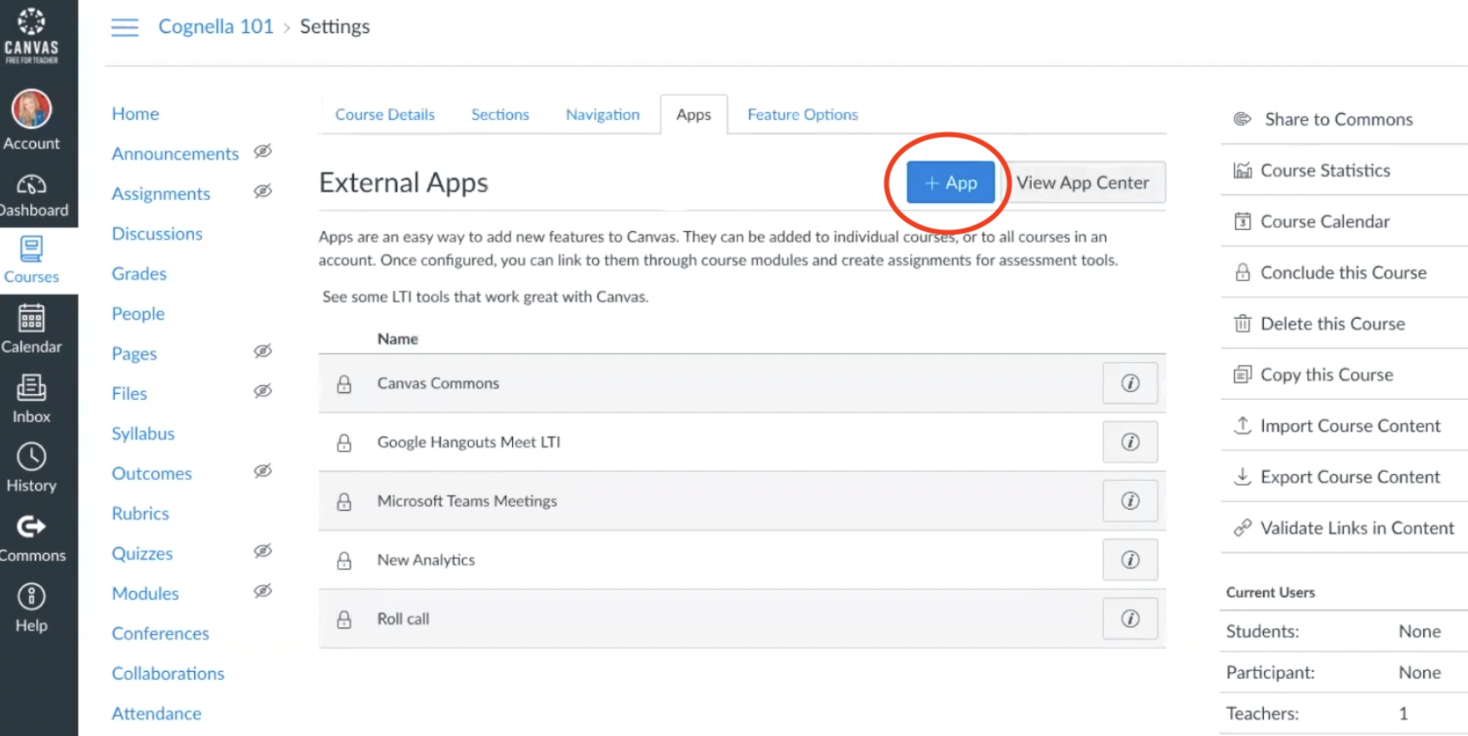Screen dimensions: 1468x736
Task: Click hidden-eye icon next to Pages
Action: 263,351
